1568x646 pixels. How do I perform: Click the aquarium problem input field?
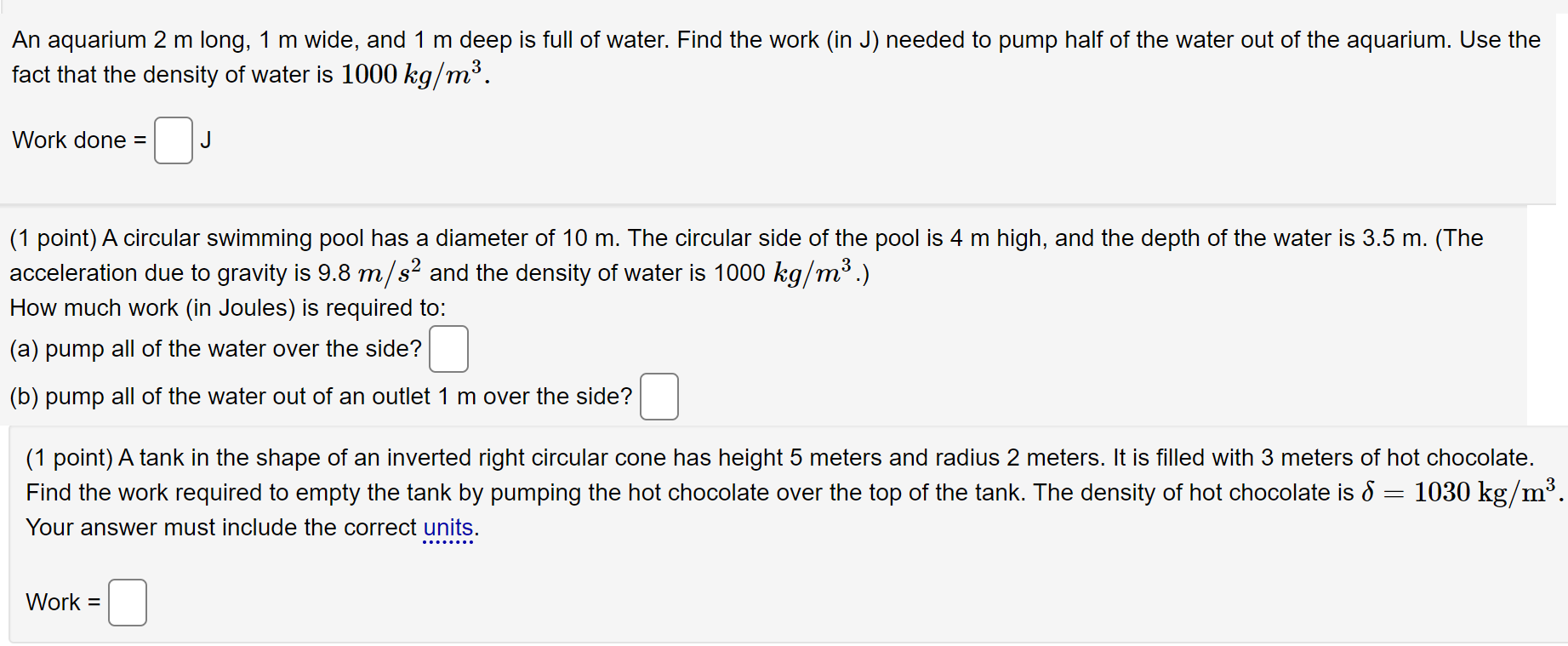pos(173,141)
